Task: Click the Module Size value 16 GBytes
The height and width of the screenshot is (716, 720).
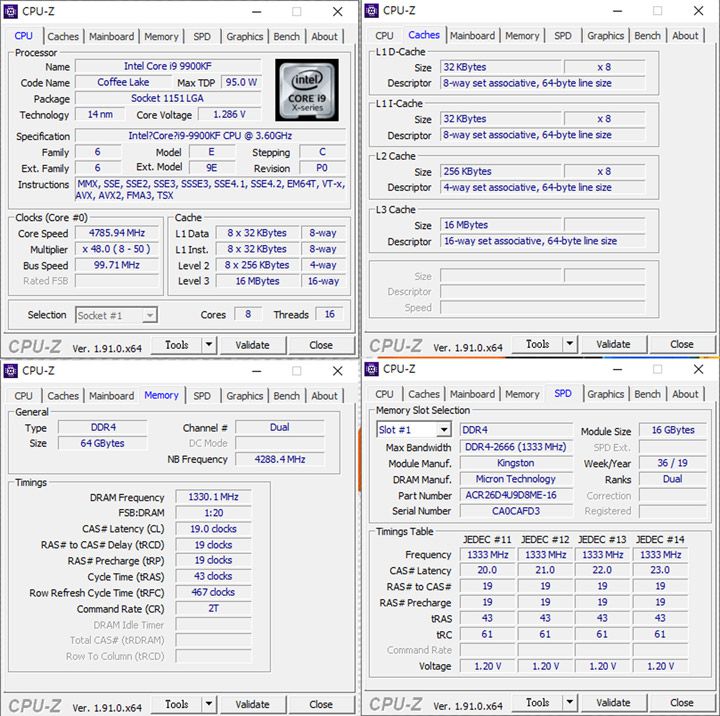Action: [x=673, y=430]
